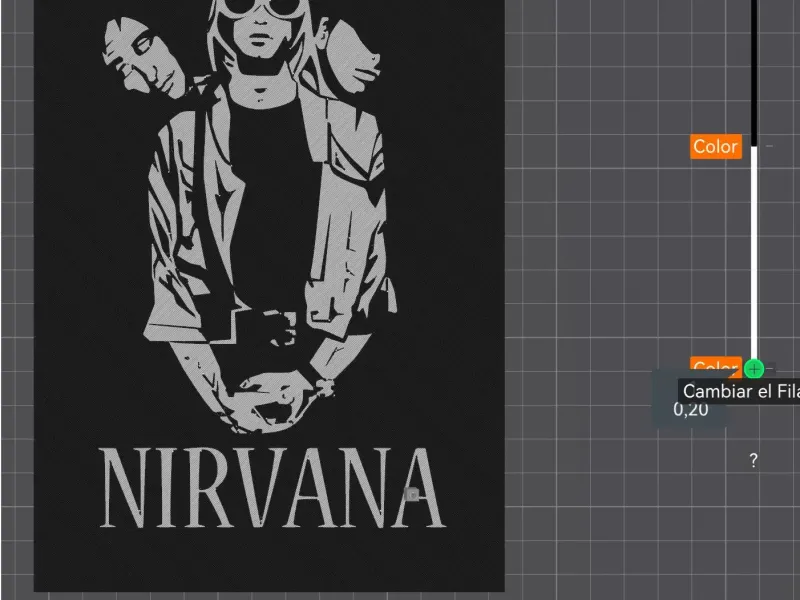
Task: Remove upper color change with minus icon
Action: tap(769, 146)
